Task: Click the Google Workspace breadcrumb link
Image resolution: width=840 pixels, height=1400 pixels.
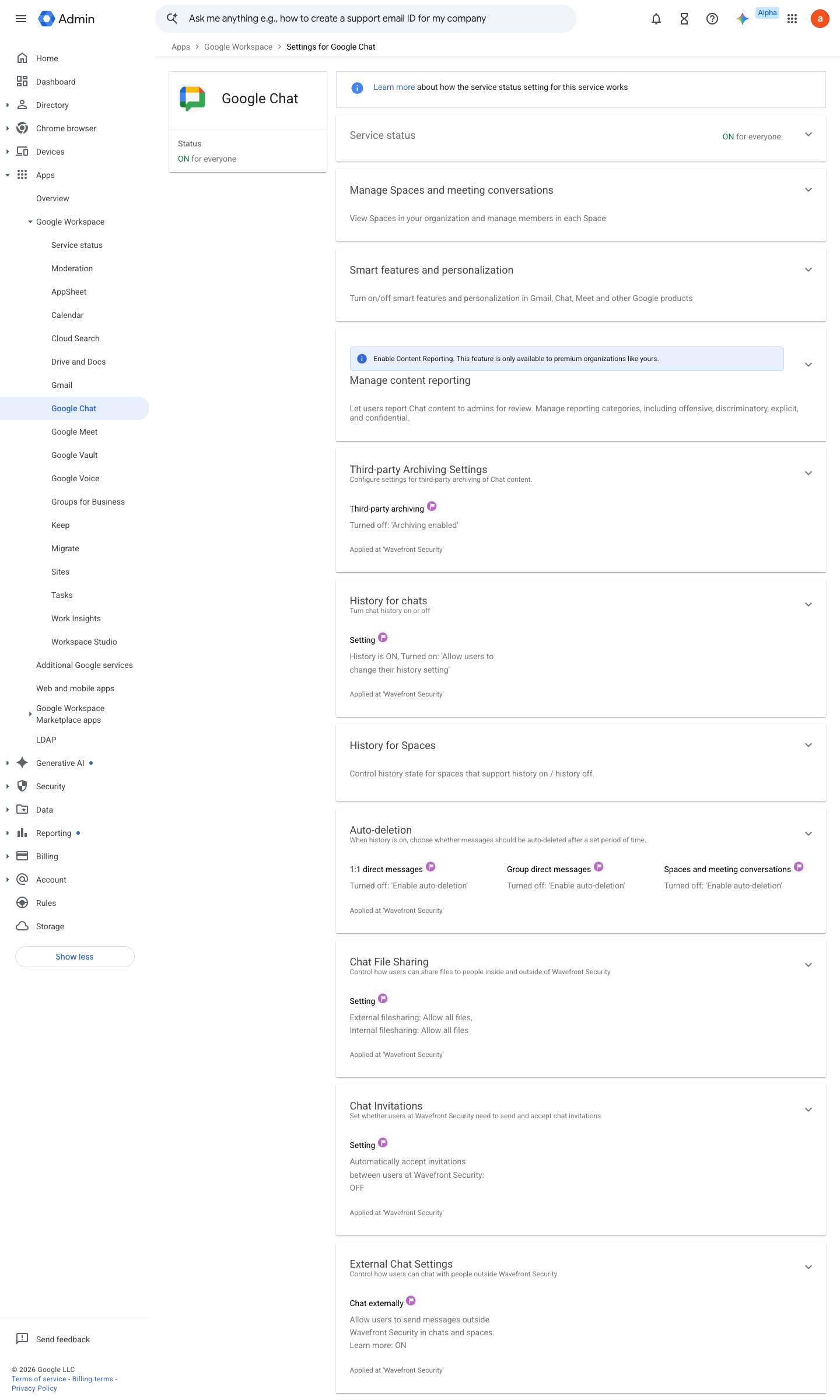Action: pyautogui.click(x=238, y=47)
